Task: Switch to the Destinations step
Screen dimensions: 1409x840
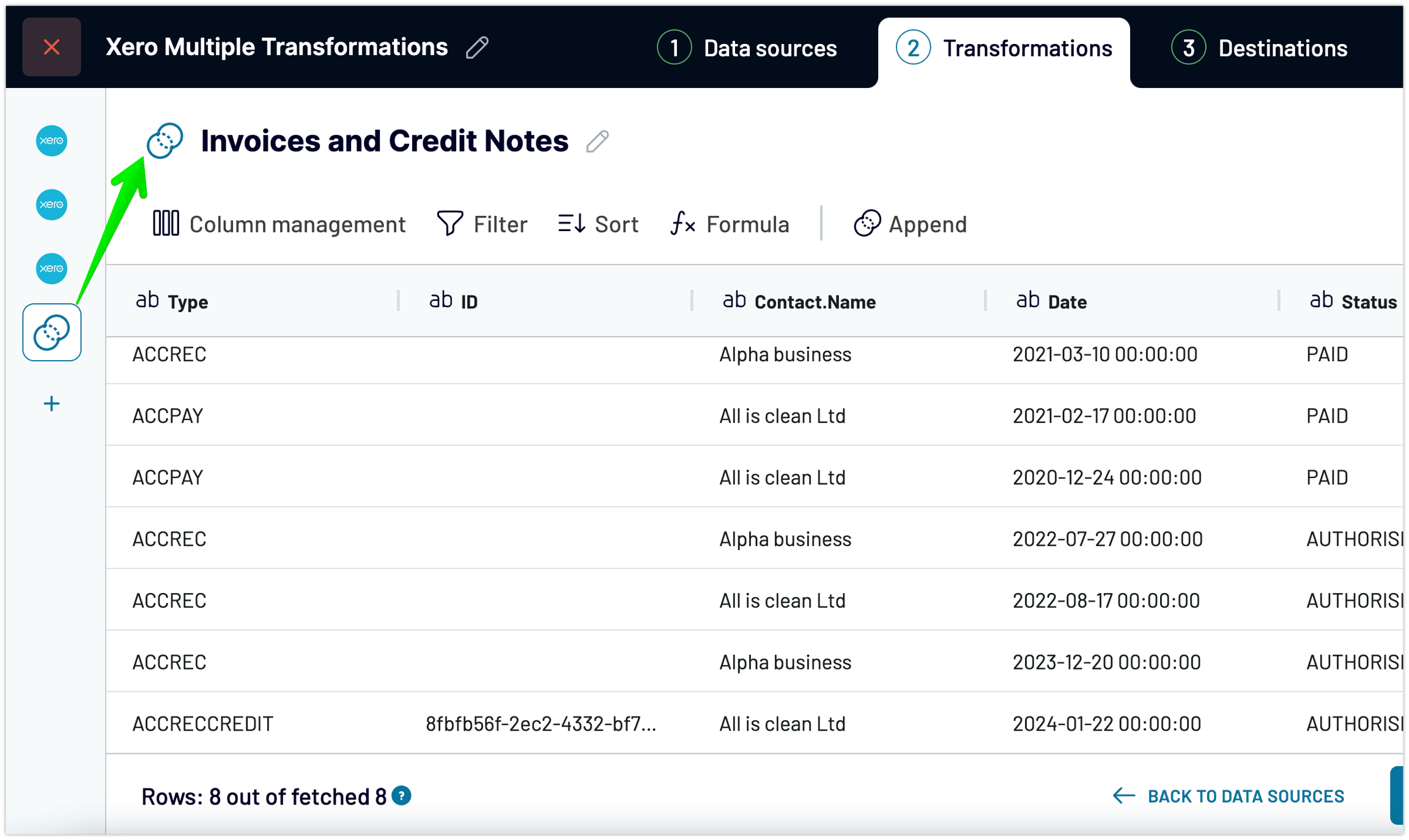Action: pyautogui.click(x=1260, y=48)
